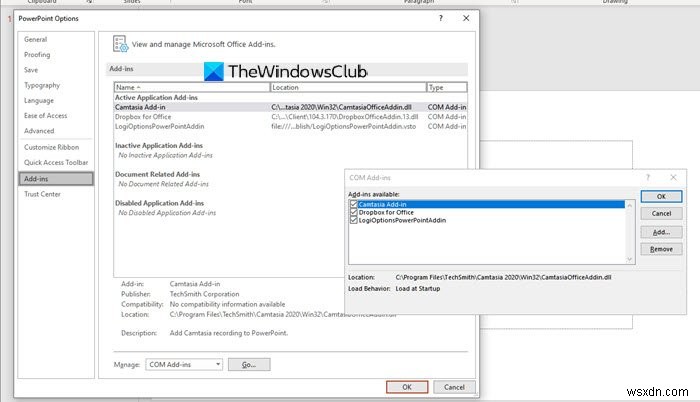700x402 pixels.
Task: Select Dropbox for Office row in Active Add-ins table
Action: (291, 117)
